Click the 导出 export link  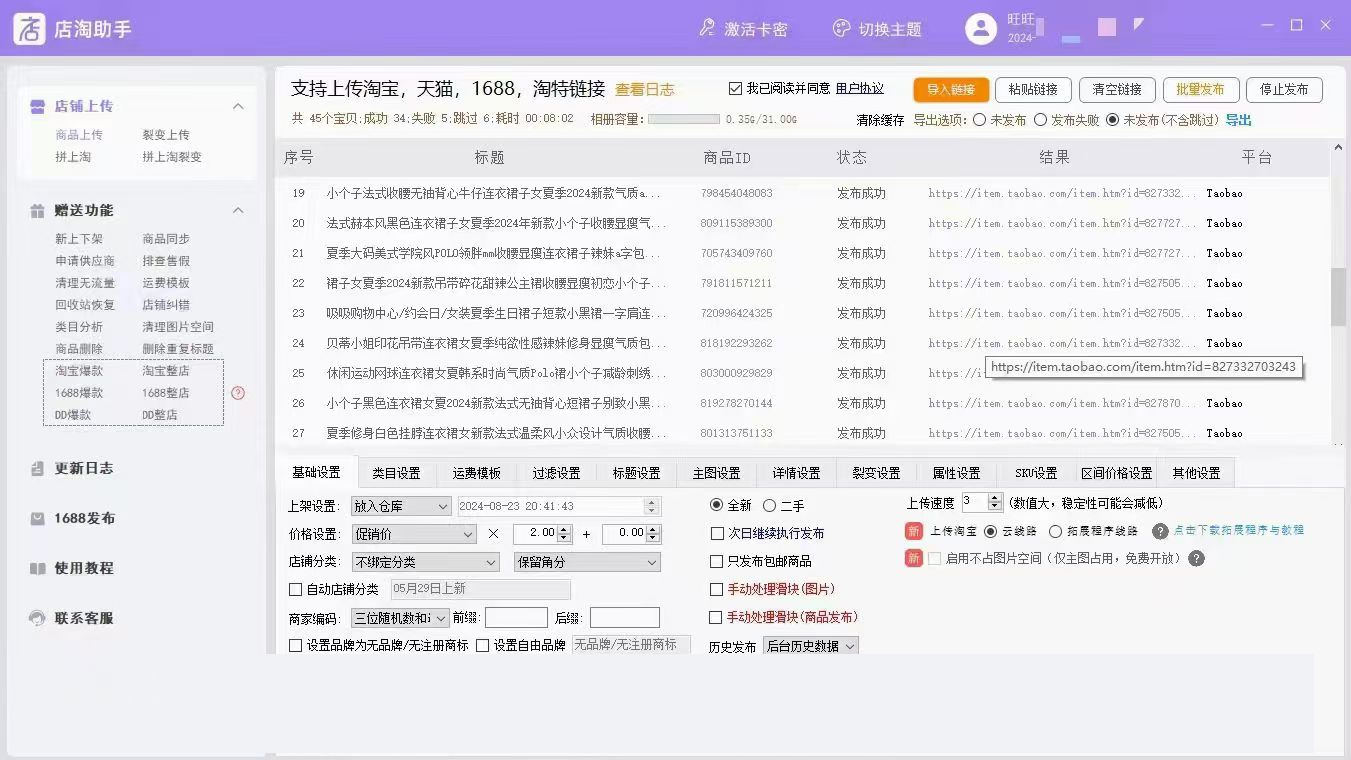[1238, 120]
